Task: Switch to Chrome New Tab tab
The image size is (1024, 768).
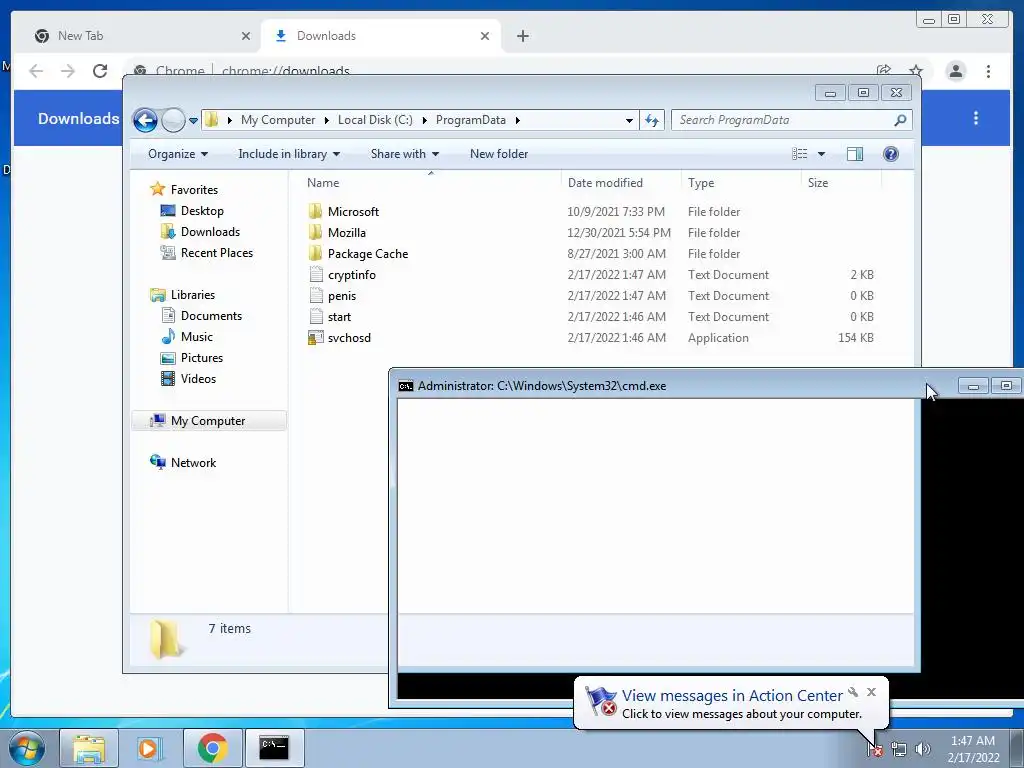Action: [x=142, y=36]
